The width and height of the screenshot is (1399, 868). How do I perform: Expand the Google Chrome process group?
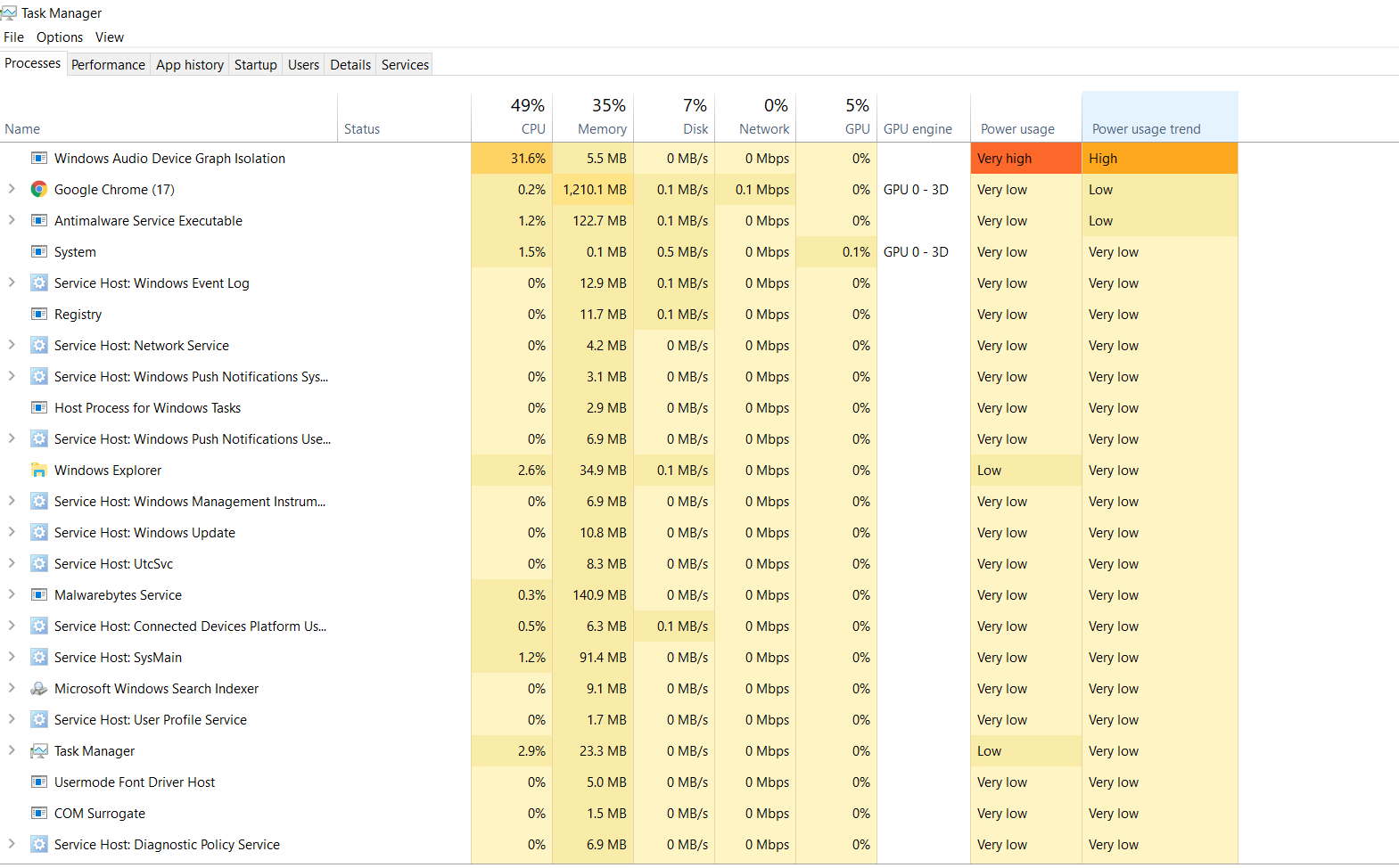coord(12,189)
